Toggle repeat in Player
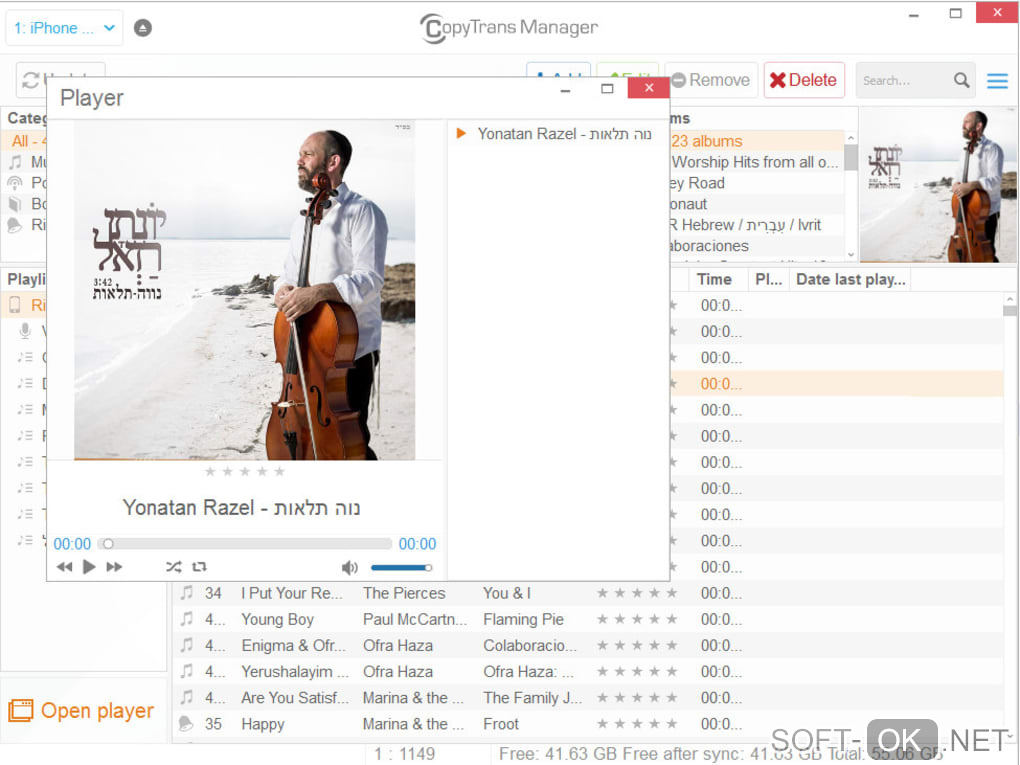The image size is (1020, 765). [x=200, y=567]
